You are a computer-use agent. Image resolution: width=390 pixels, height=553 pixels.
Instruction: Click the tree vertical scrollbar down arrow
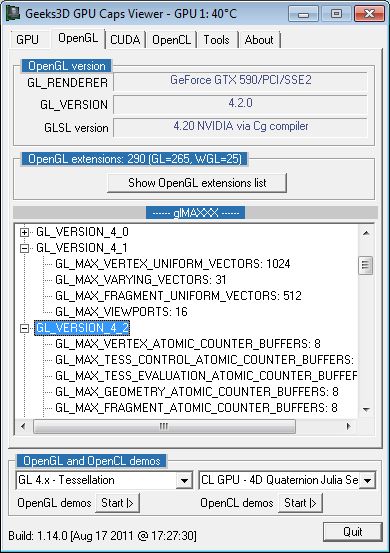point(366,410)
